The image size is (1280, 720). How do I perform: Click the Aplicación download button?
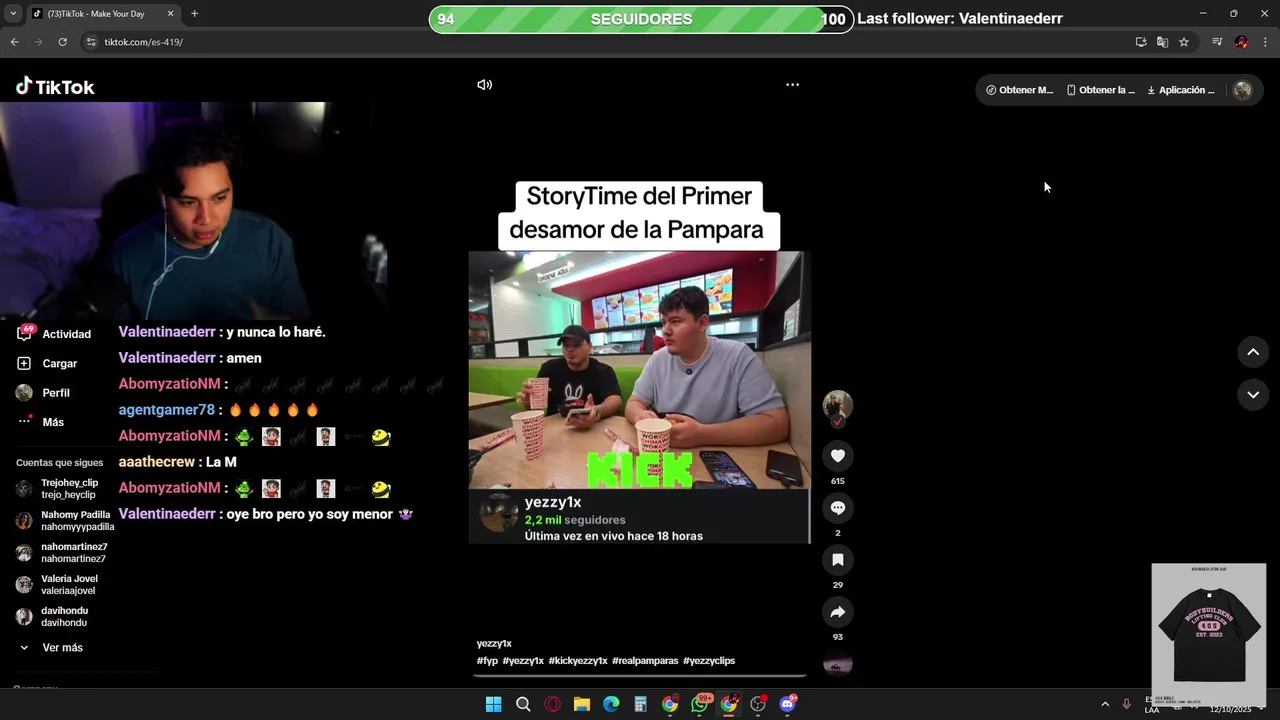(1180, 90)
